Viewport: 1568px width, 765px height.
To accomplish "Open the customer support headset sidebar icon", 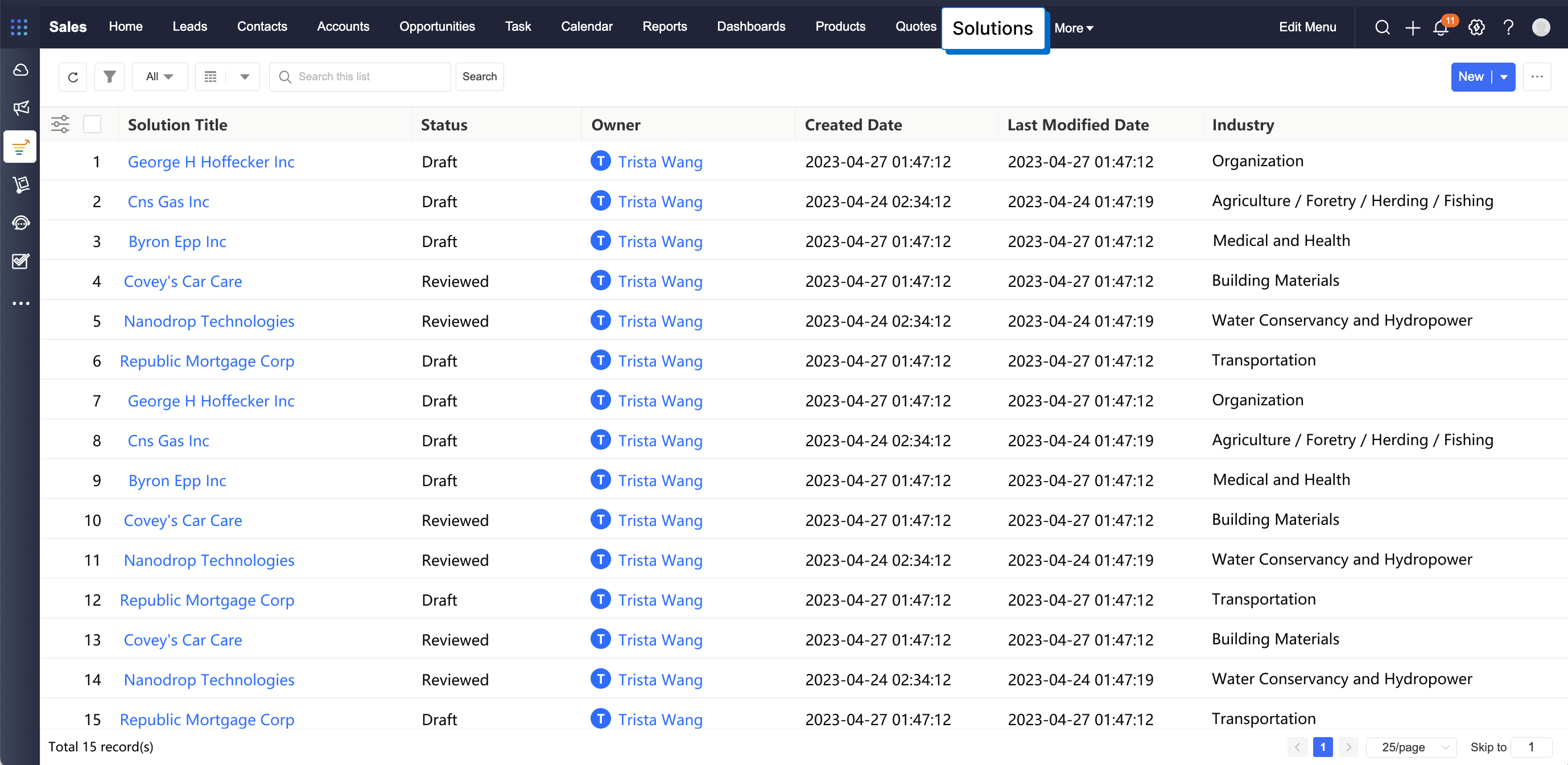I will tap(20, 223).
